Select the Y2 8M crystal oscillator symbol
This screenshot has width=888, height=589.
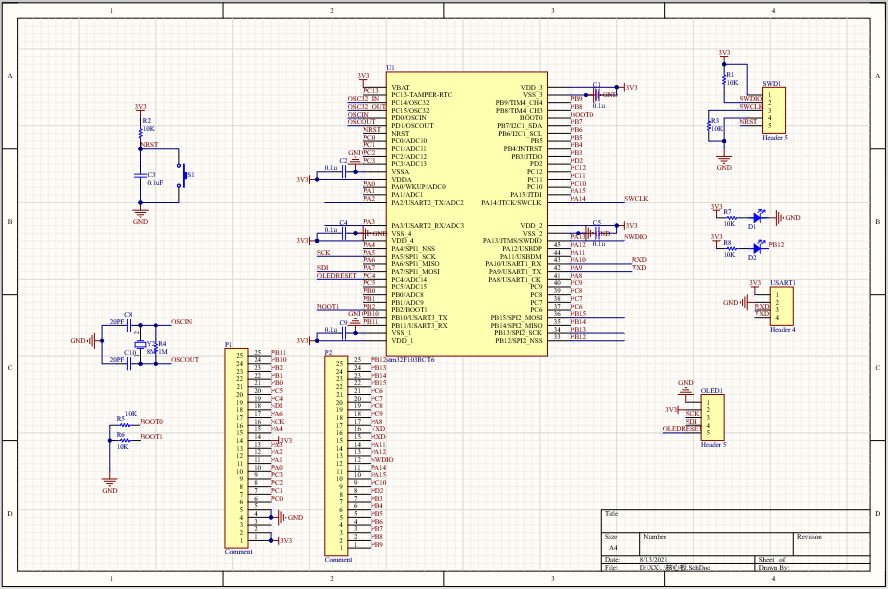click(x=140, y=344)
